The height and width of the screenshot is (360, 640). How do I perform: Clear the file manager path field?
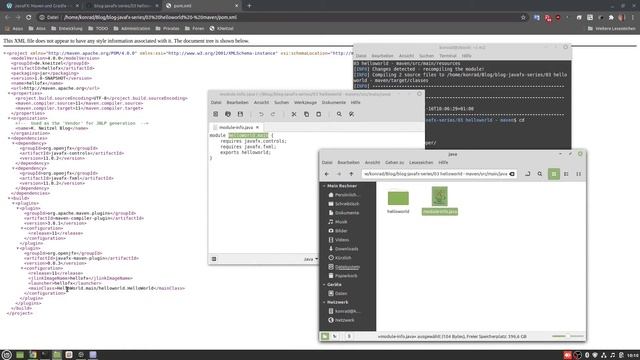512,174
